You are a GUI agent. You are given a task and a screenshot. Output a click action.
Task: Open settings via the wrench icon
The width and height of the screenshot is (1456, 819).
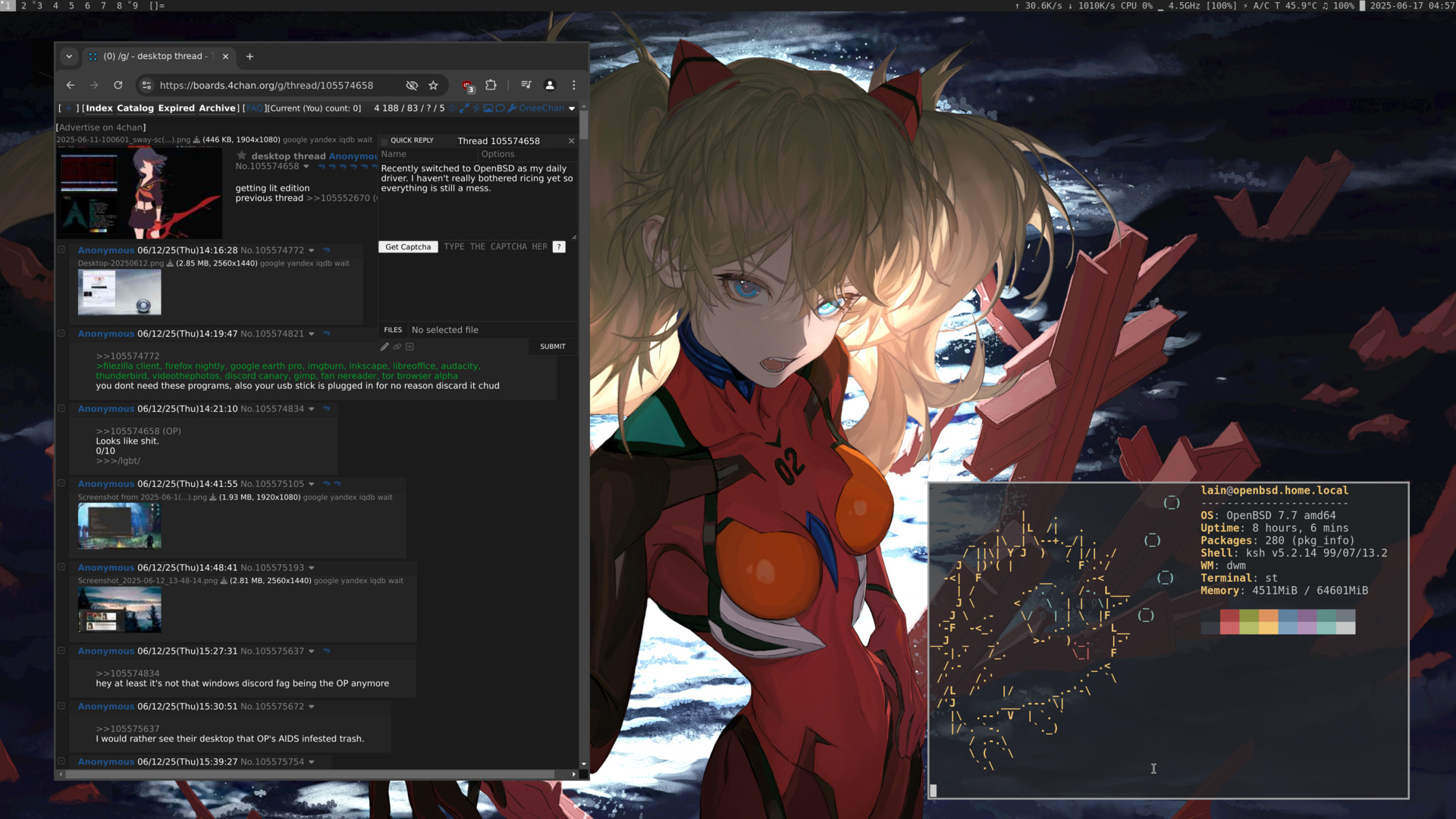[513, 108]
